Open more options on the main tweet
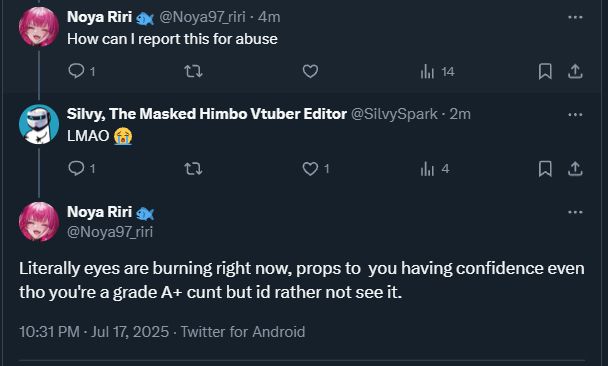This screenshot has height=366, width=608. [575, 212]
